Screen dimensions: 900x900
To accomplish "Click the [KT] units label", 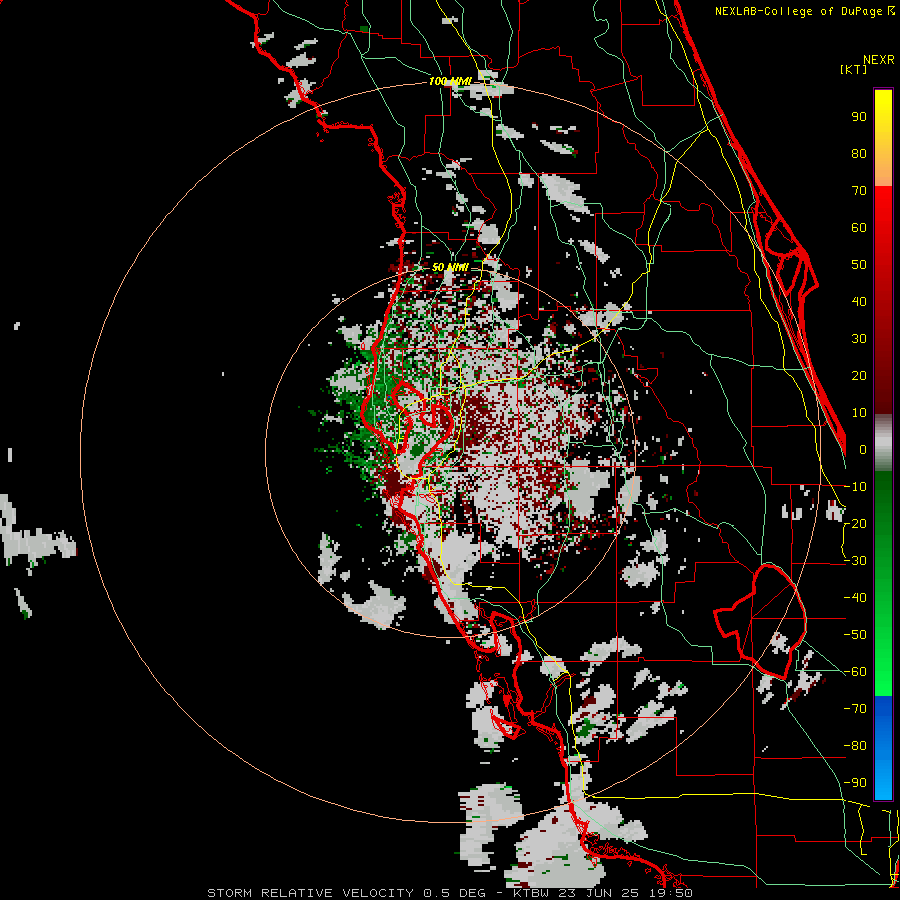I will click(854, 69).
